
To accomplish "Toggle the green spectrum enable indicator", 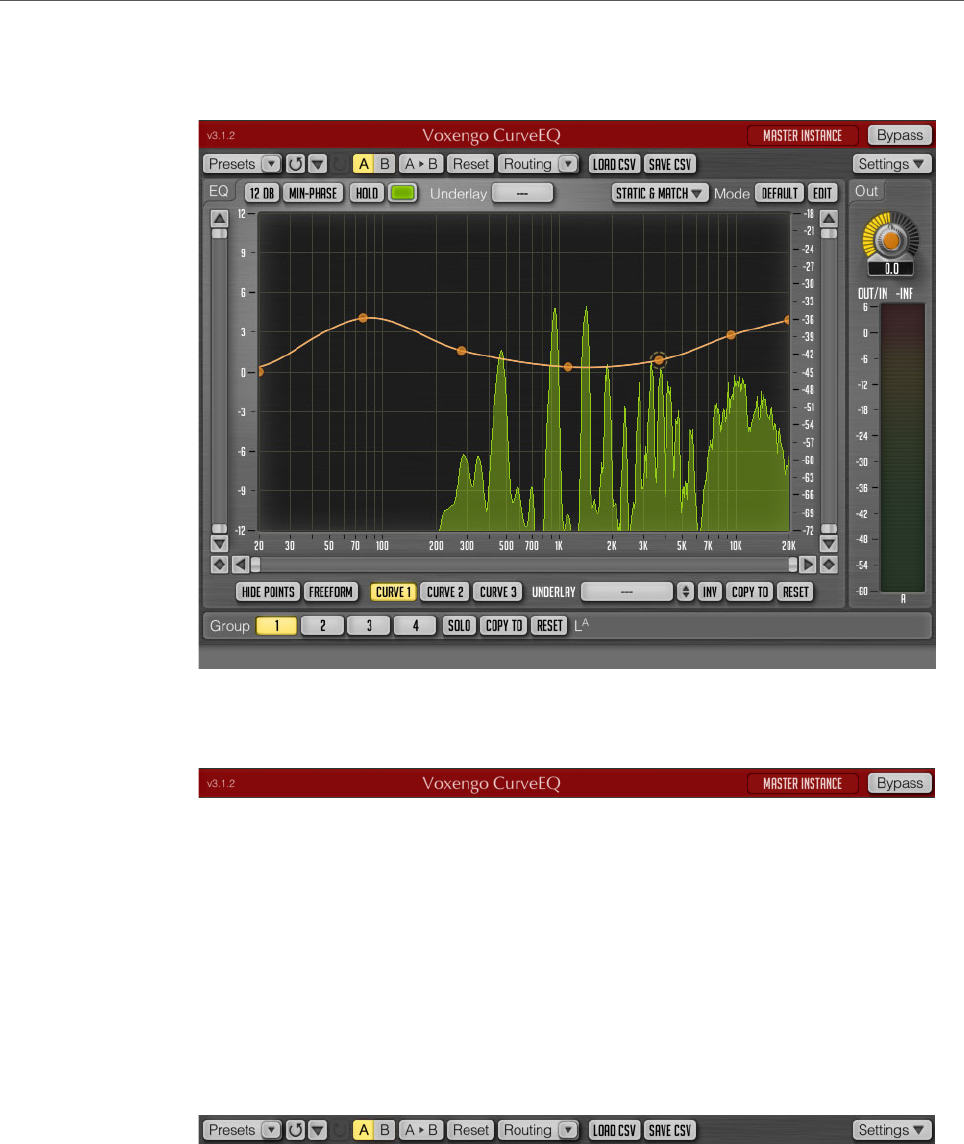I will point(403,193).
